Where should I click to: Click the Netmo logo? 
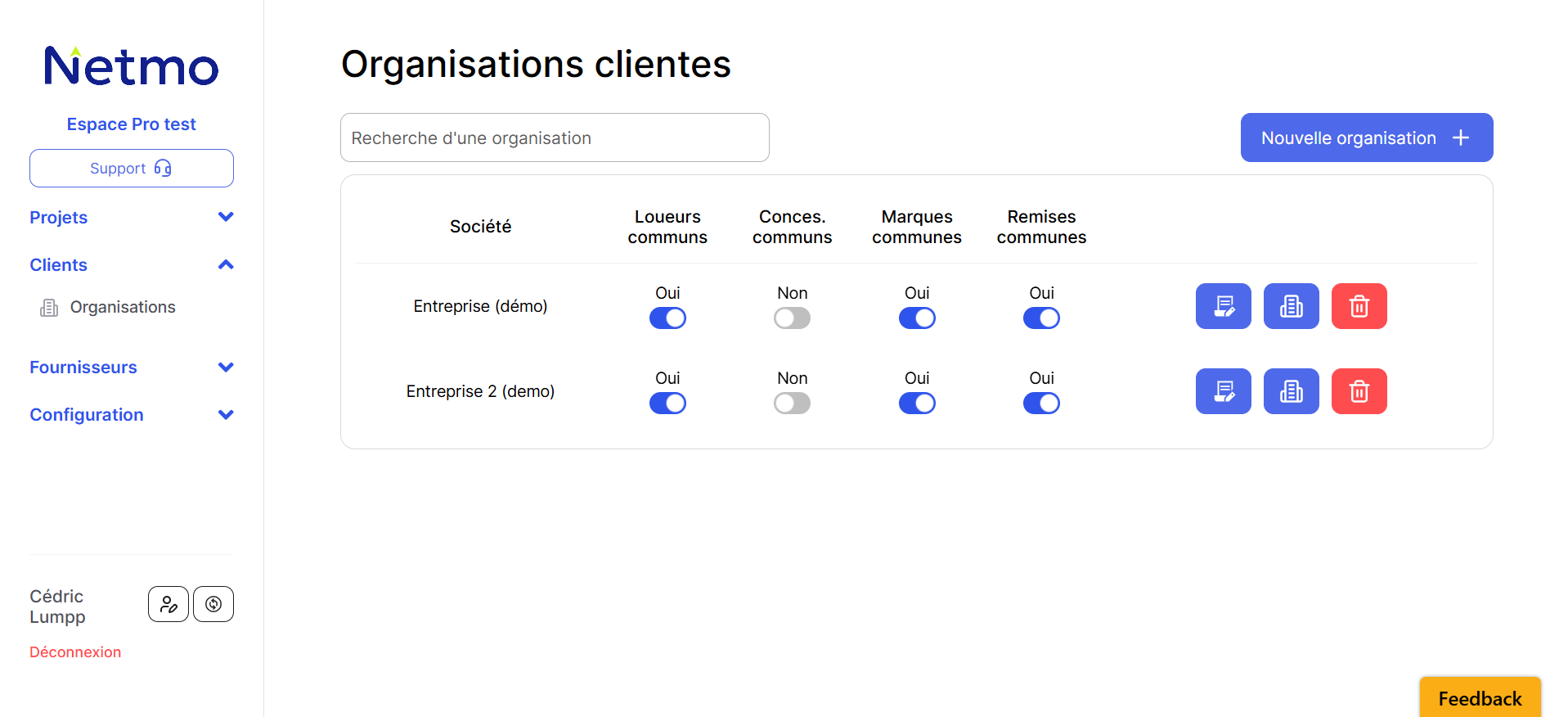[x=131, y=66]
